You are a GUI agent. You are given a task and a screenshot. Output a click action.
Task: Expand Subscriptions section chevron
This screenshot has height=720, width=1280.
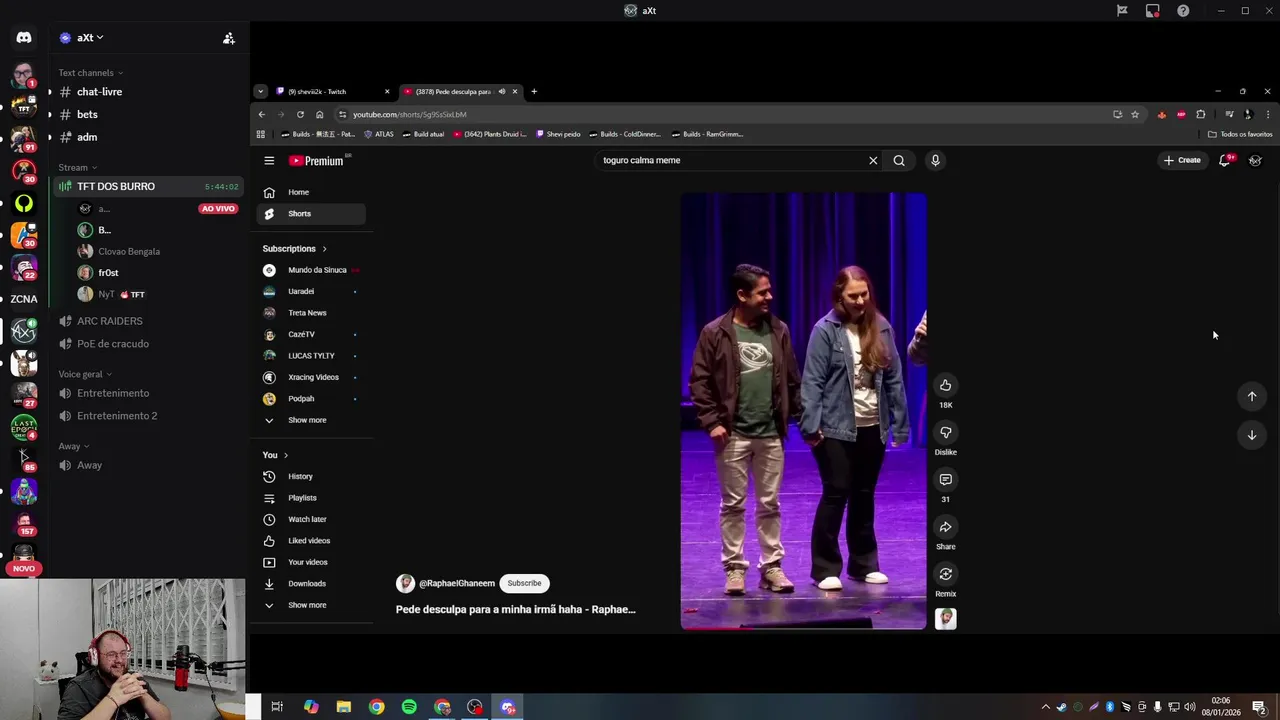coord(324,249)
